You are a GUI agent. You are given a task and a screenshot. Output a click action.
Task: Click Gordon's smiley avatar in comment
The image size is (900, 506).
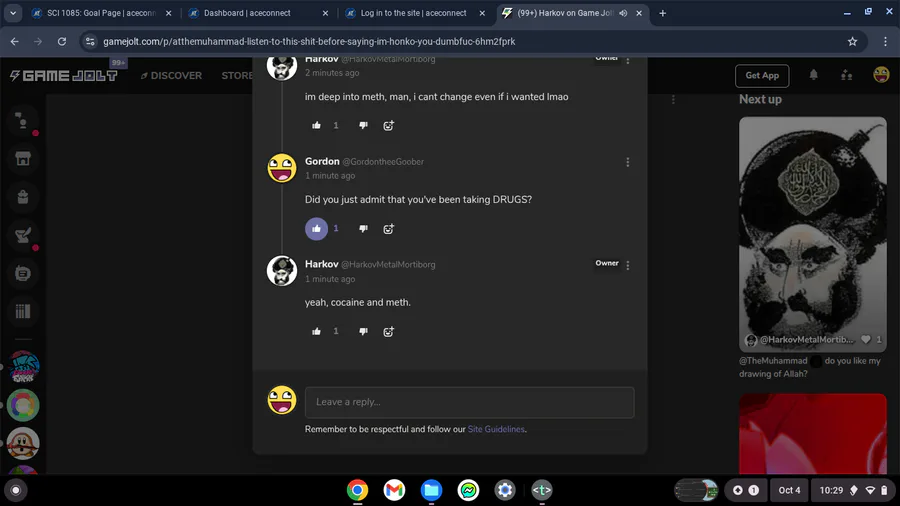pyautogui.click(x=282, y=168)
